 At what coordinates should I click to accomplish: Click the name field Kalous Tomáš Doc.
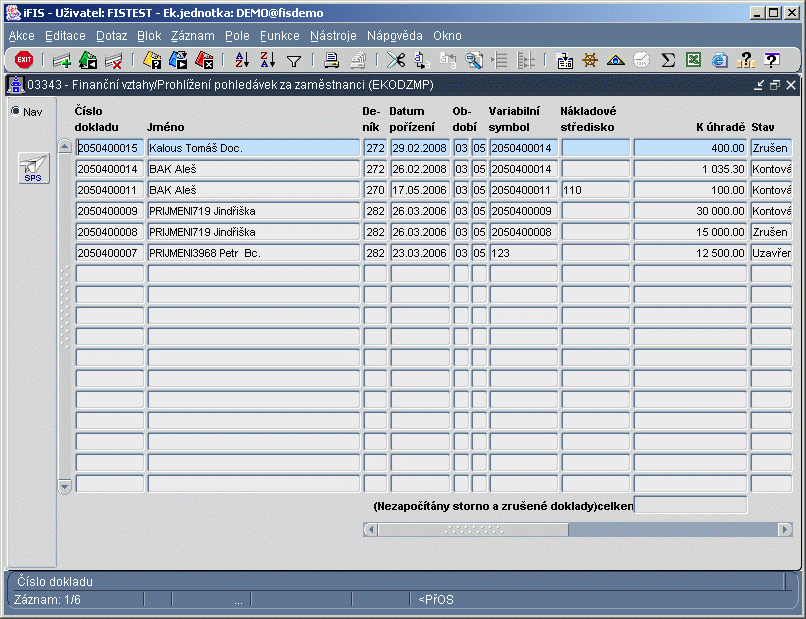254,148
